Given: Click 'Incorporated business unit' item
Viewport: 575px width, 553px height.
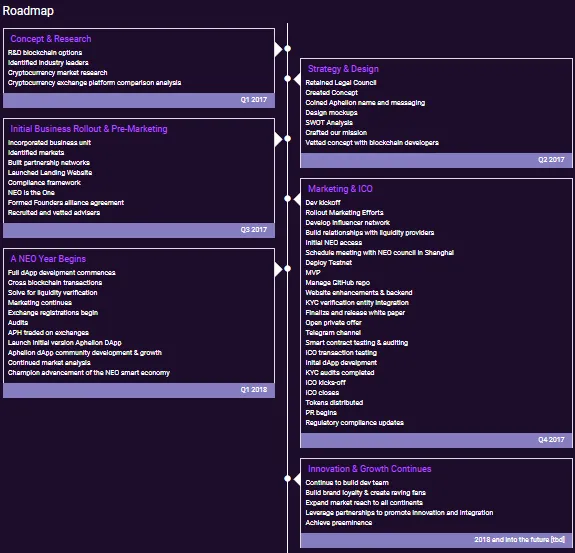Looking at the screenshot, I should coord(50,143).
